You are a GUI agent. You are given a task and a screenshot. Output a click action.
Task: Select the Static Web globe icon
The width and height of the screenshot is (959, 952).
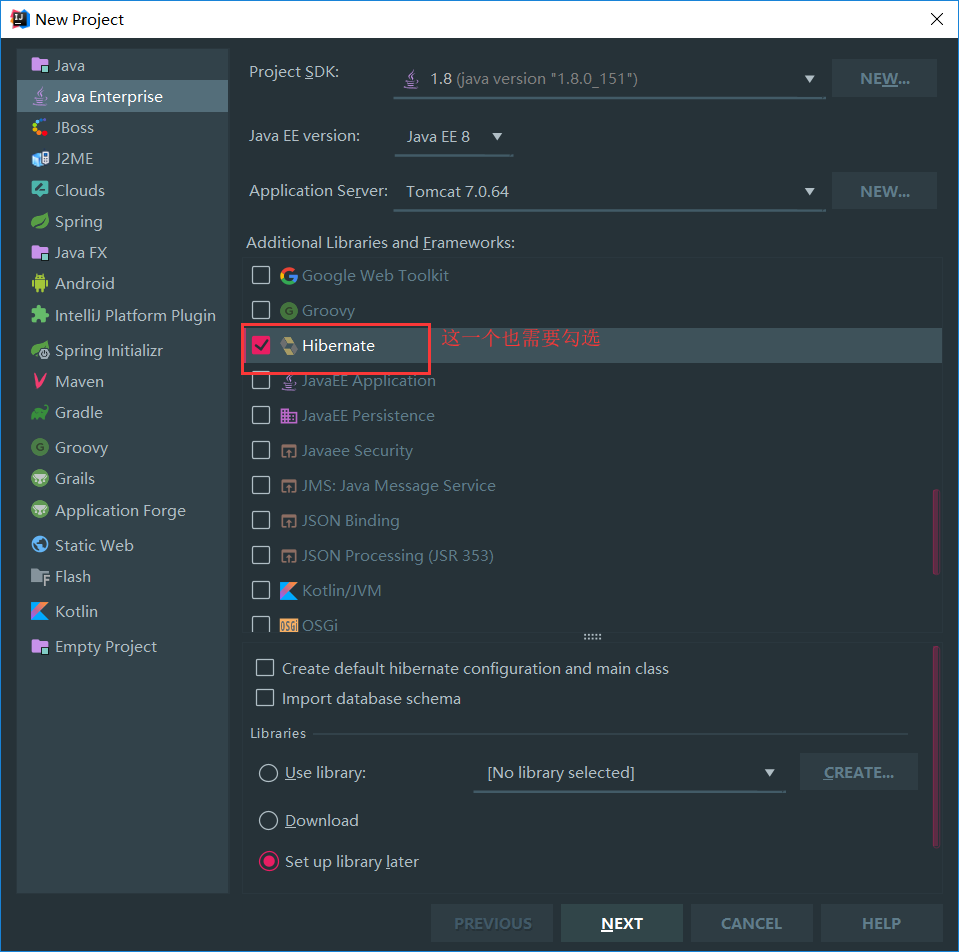(x=40, y=544)
